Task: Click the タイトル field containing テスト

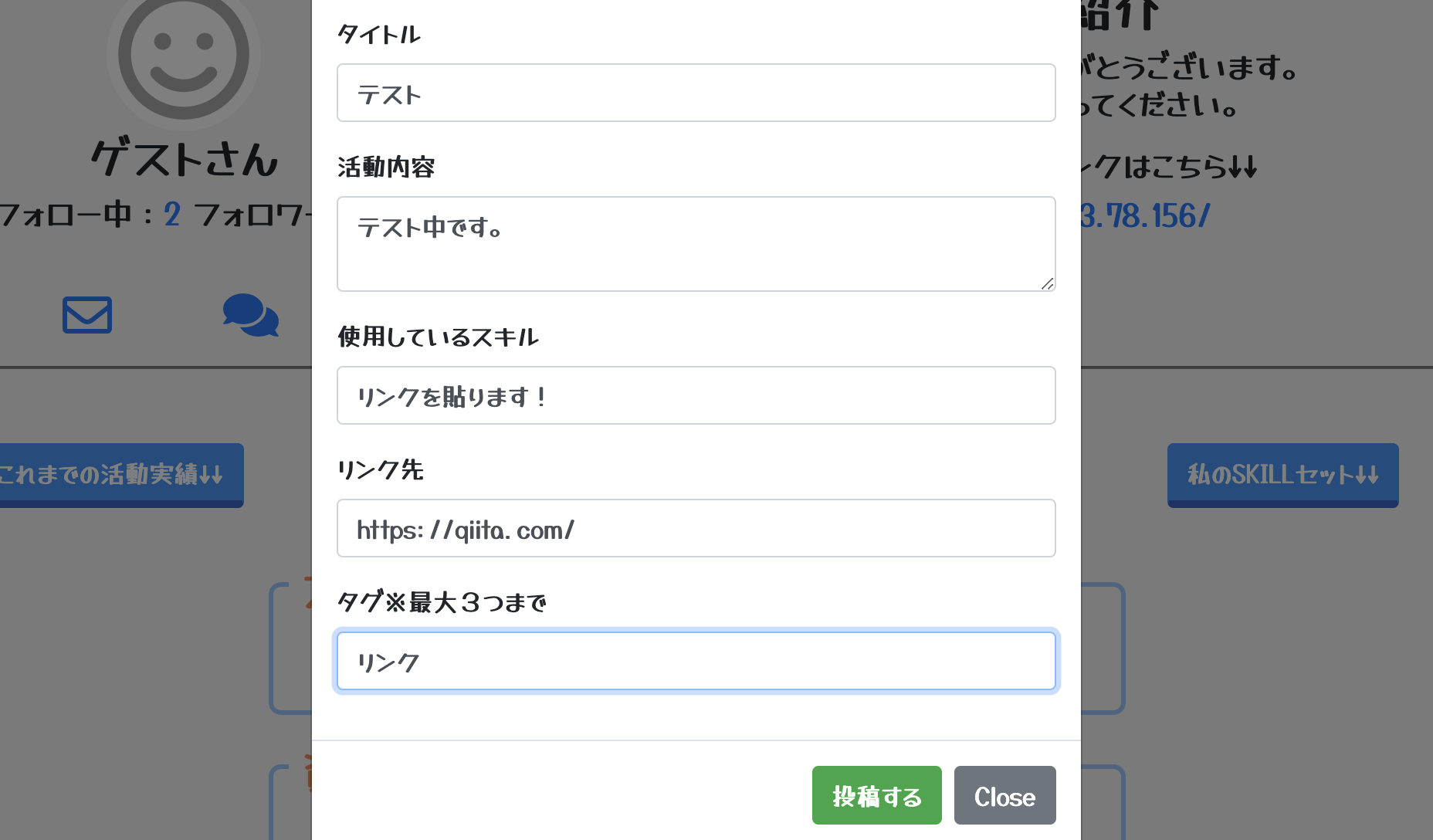Action: click(x=695, y=93)
